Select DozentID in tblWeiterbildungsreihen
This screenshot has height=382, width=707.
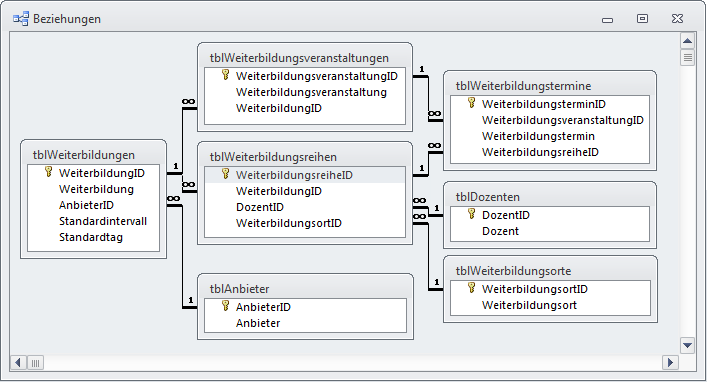coord(260,207)
